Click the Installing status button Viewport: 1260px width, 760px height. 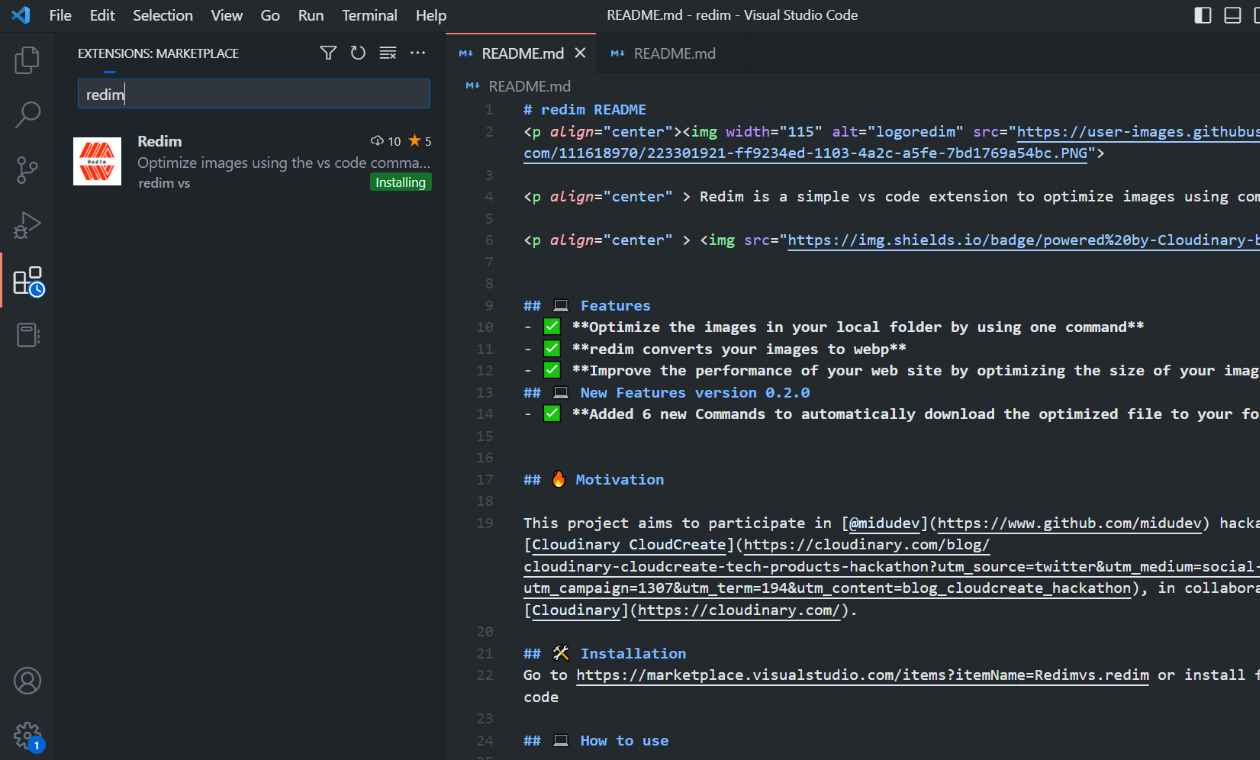[401, 182]
